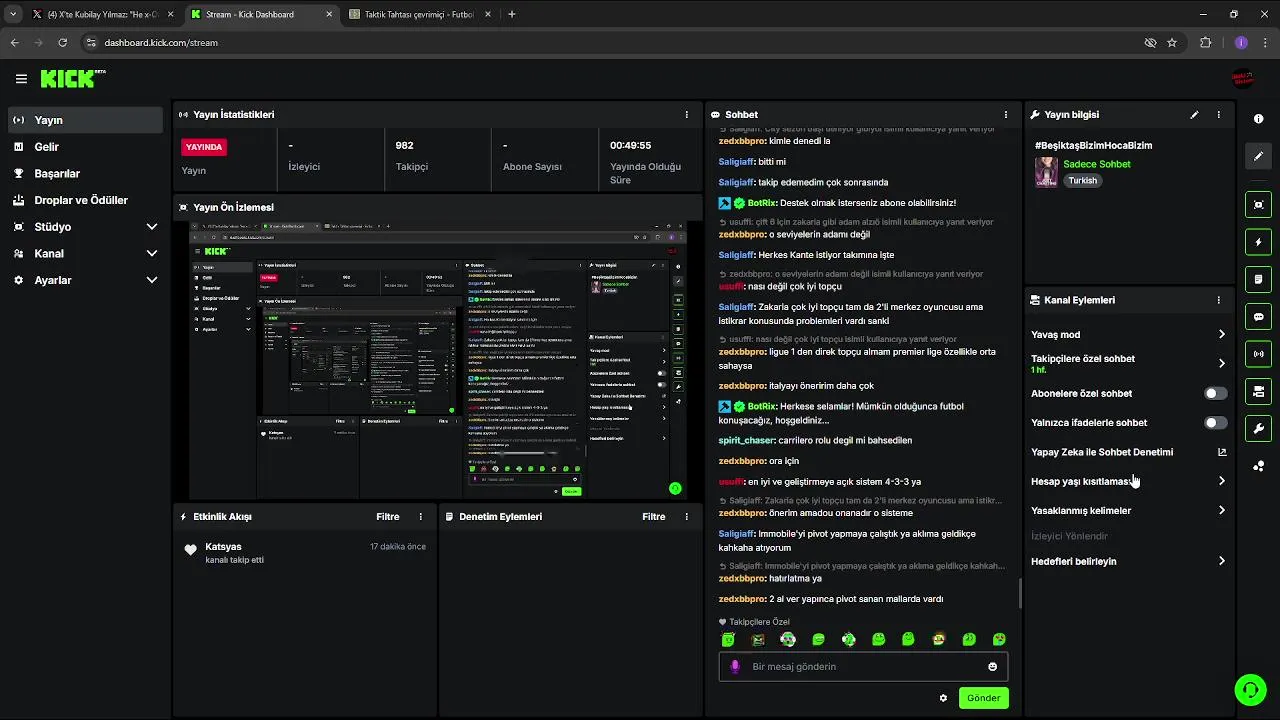Pick the first green emote in the emote row
The height and width of the screenshot is (720, 1280).
(728, 640)
